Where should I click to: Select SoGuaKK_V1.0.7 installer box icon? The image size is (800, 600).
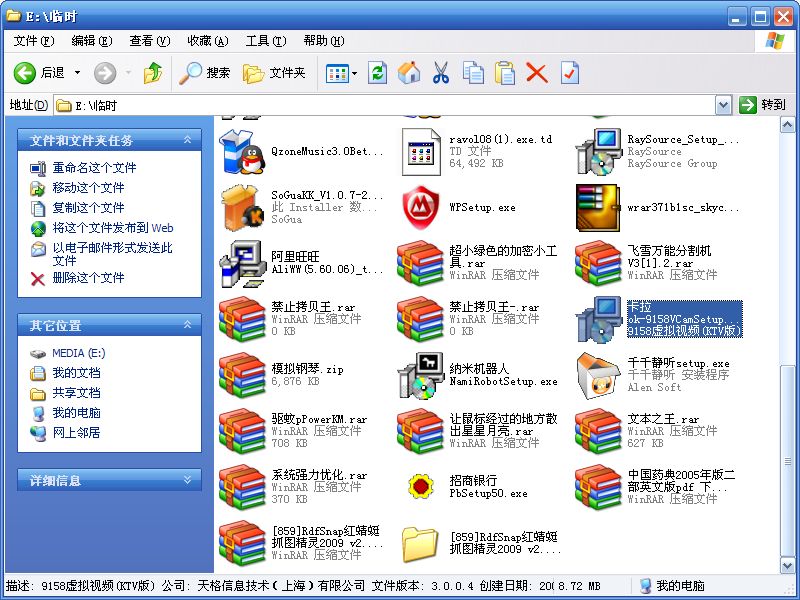(x=242, y=208)
